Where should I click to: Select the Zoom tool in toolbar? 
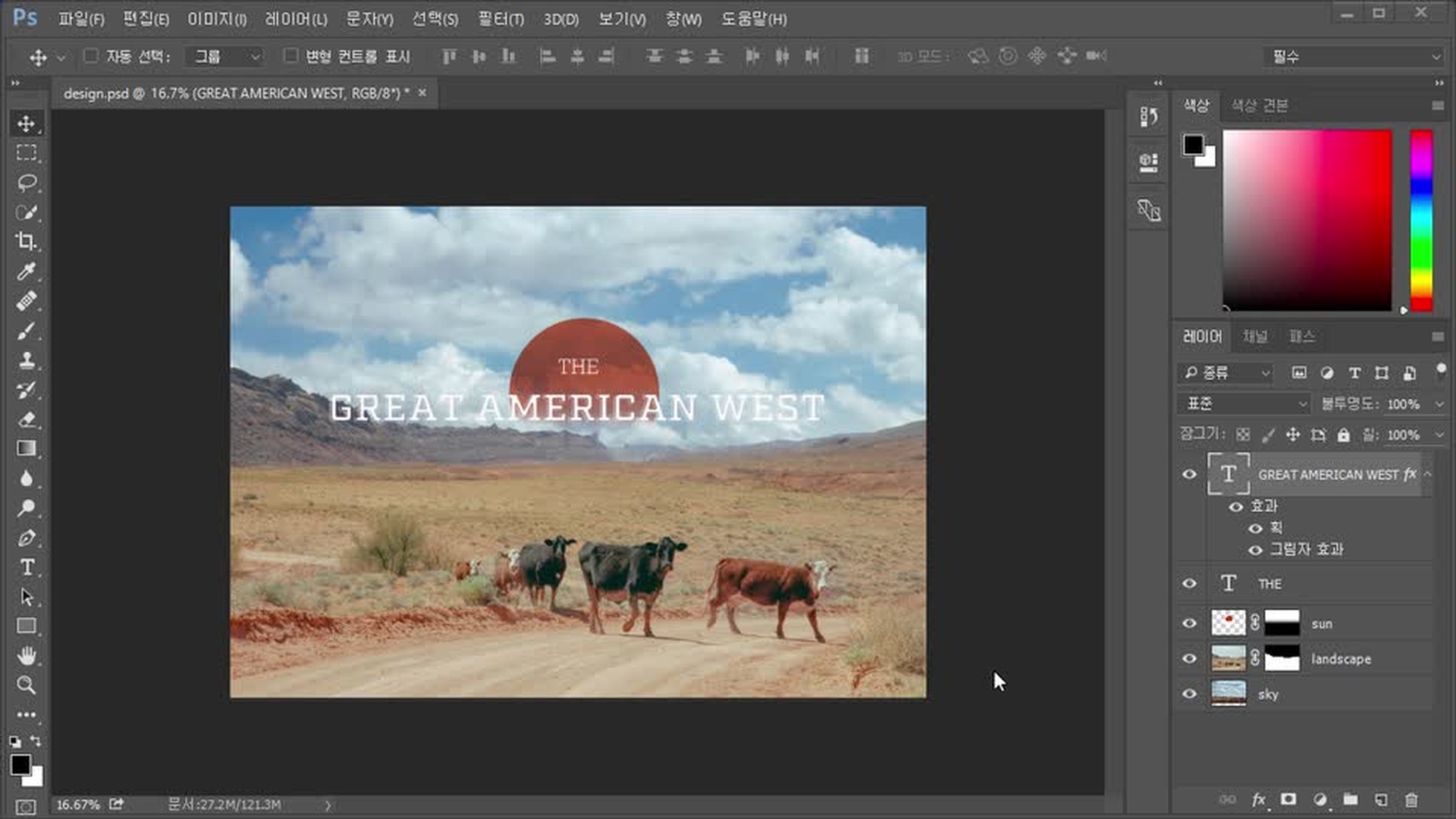point(27,686)
